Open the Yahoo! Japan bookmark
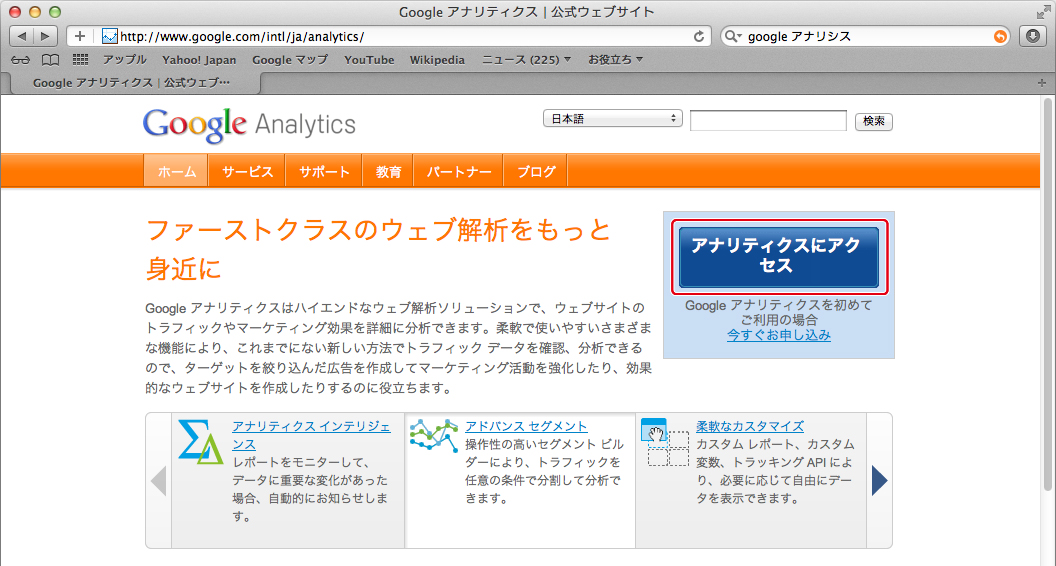The height and width of the screenshot is (566, 1056). tap(199, 60)
